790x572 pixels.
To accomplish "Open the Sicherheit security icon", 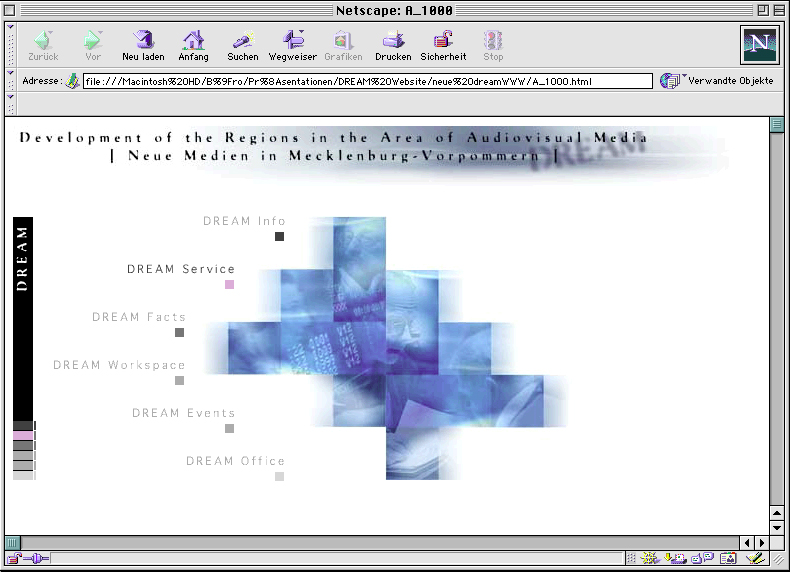I will (x=443, y=41).
